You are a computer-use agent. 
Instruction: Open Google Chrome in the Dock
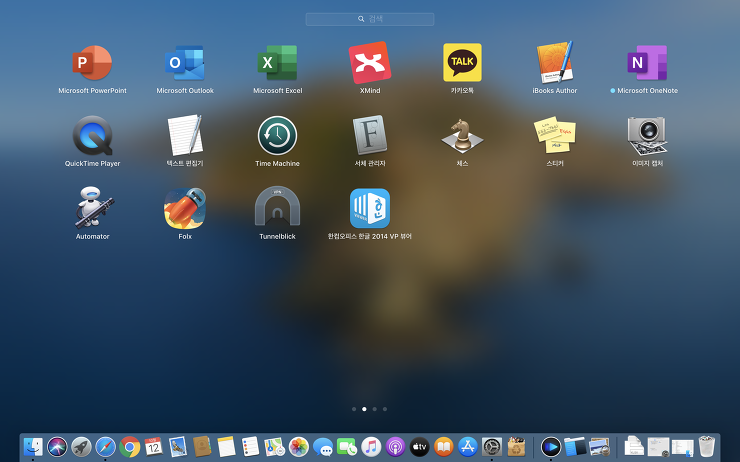click(129, 446)
